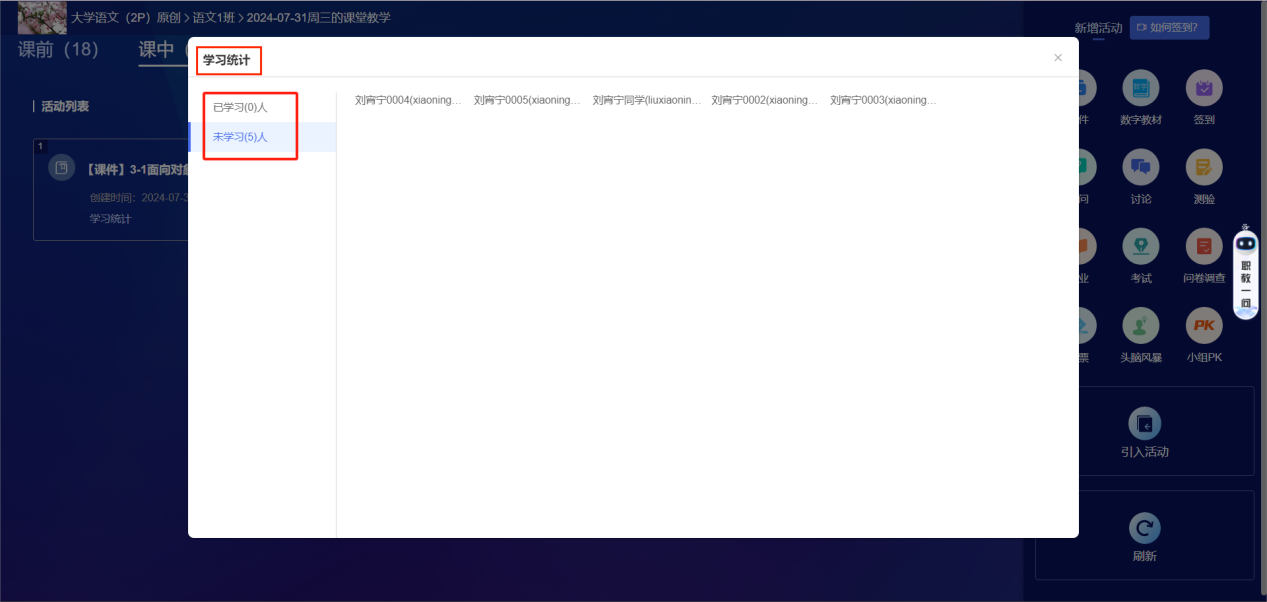Launch the 小组PK group activity
Viewport: 1267px width, 602px height.
[x=1203, y=326]
